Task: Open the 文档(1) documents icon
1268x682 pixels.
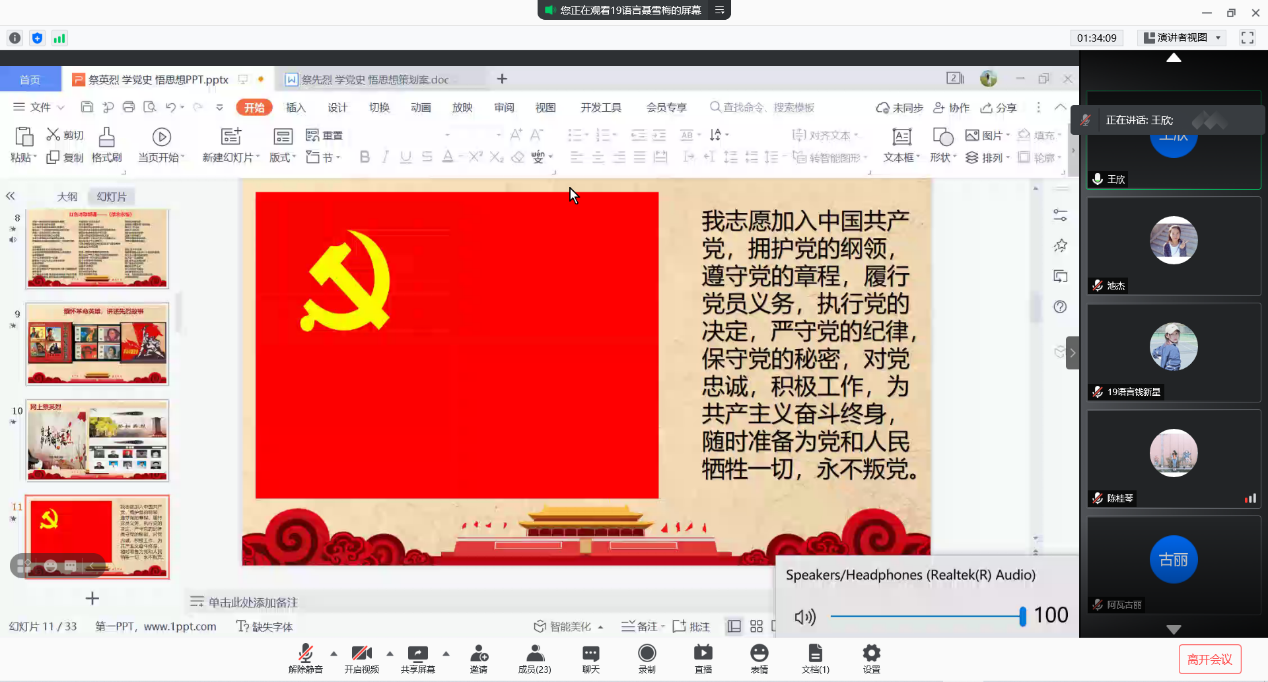Action: pos(815,653)
